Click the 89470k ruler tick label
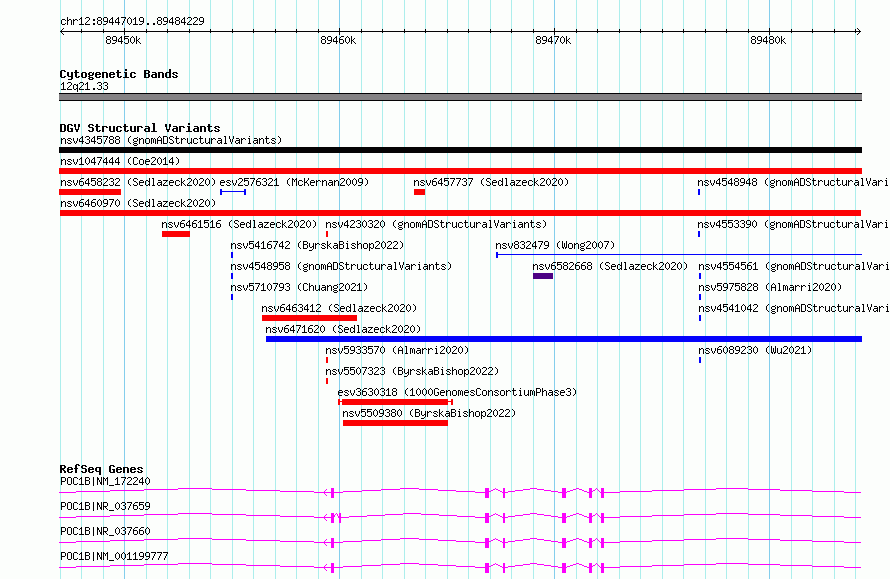The height and width of the screenshot is (579, 890). tap(553, 40)
